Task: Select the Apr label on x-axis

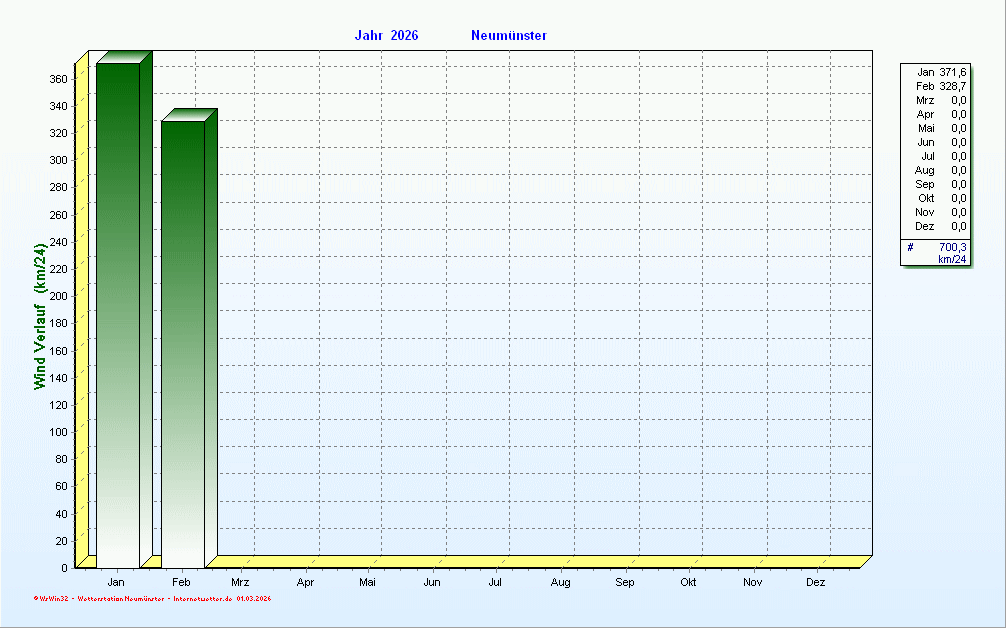Action: pyautogui.click(x=305, y=582)
